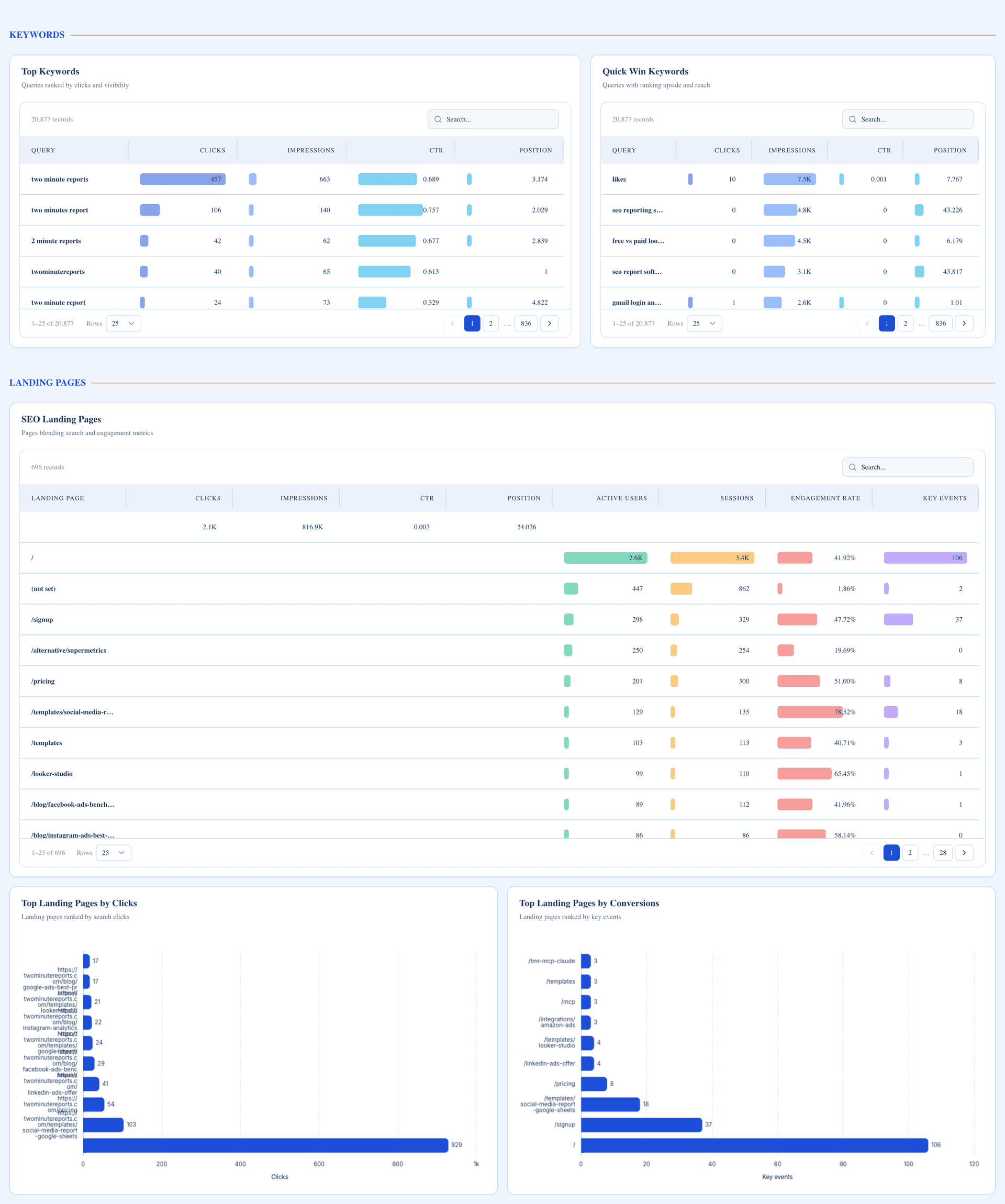Click the 'seo report soft…' query
Screen dimensions: 1005x1204
(x=789, y=272)
